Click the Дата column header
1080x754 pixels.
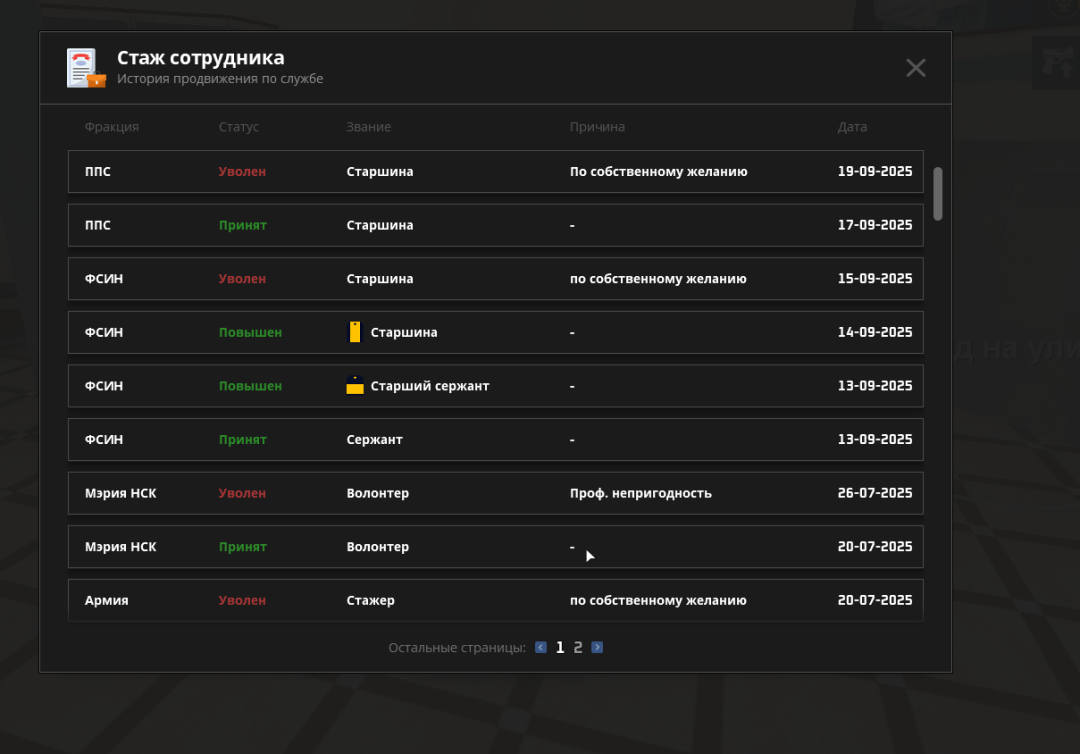(x=852, y=127)
